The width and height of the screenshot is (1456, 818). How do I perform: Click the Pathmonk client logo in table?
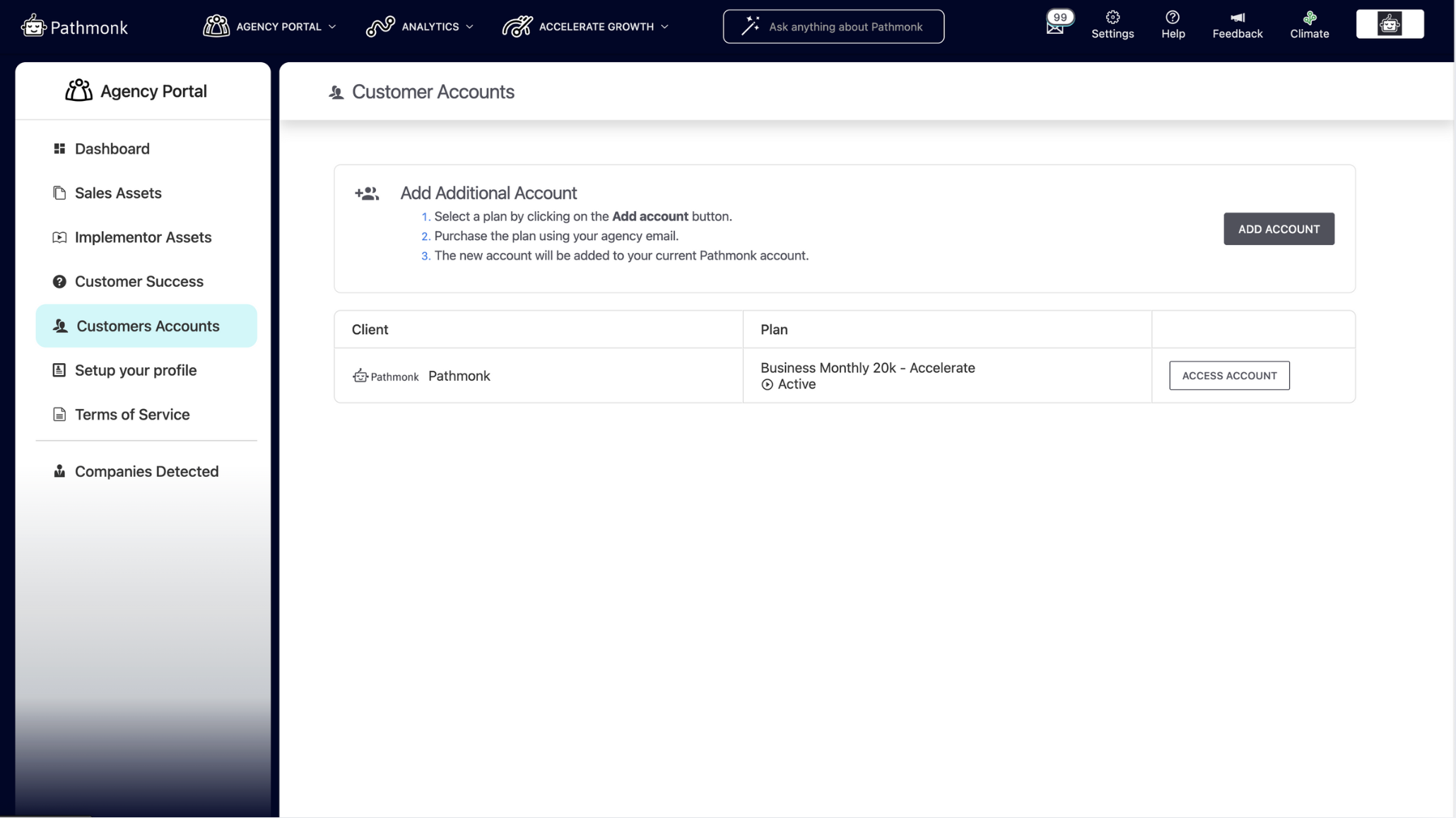pyautogui.click(x=386, y=377)
